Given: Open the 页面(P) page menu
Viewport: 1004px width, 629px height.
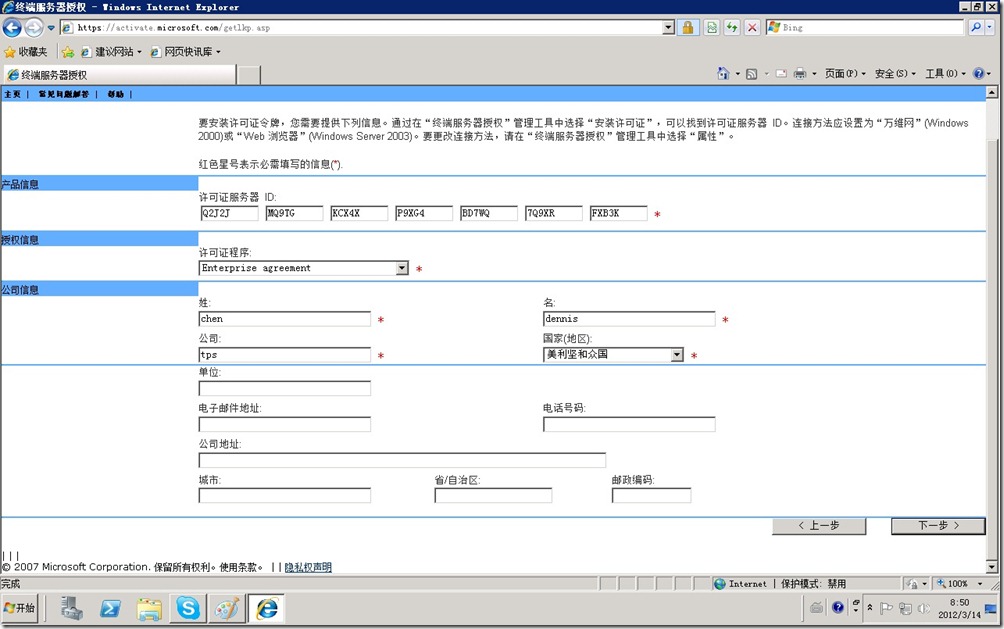Looking at the screenshot, I should (x=845, y=74).
